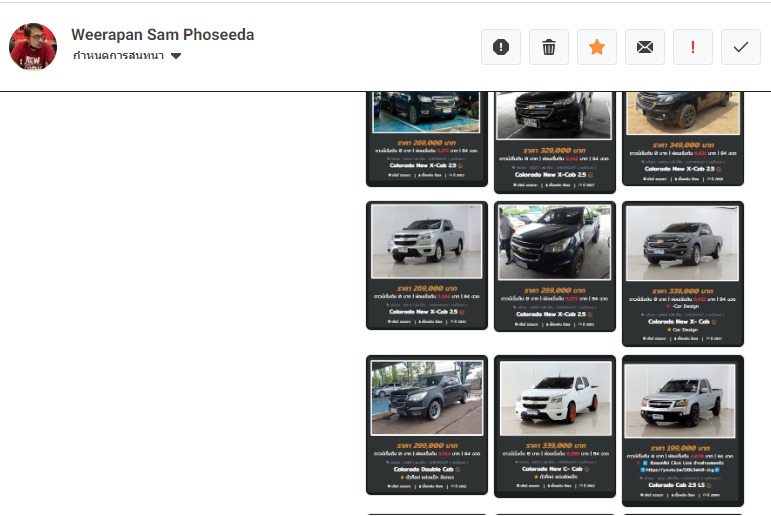Click the 'Colorado New X- Cab' title with Car Design
The image size is (771, 516).
tap(679, 322)
